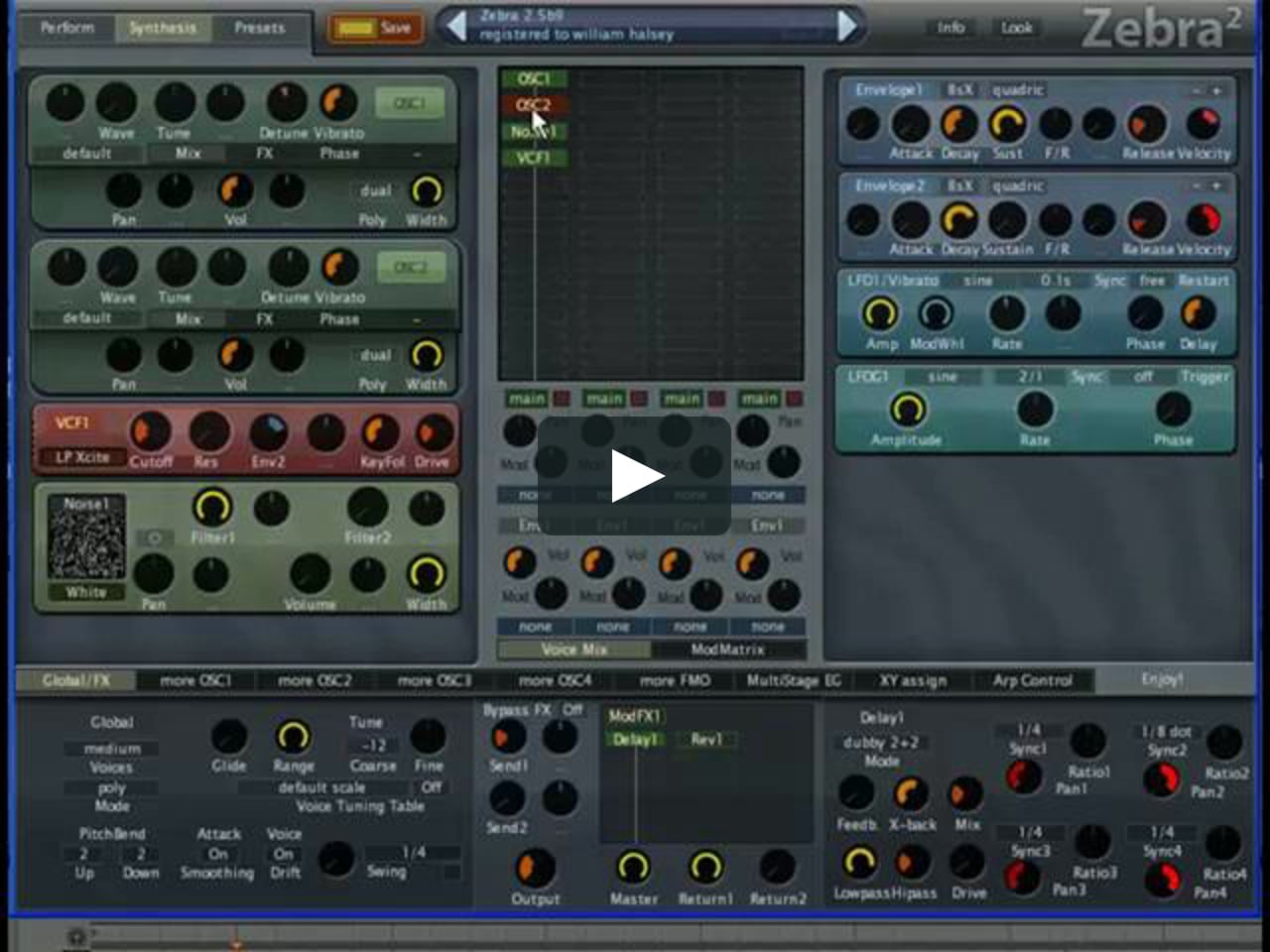Open OSC2 dual Poly mode dropdown
The width and height of the screenshot is (1270, 952).
point(375,355)
